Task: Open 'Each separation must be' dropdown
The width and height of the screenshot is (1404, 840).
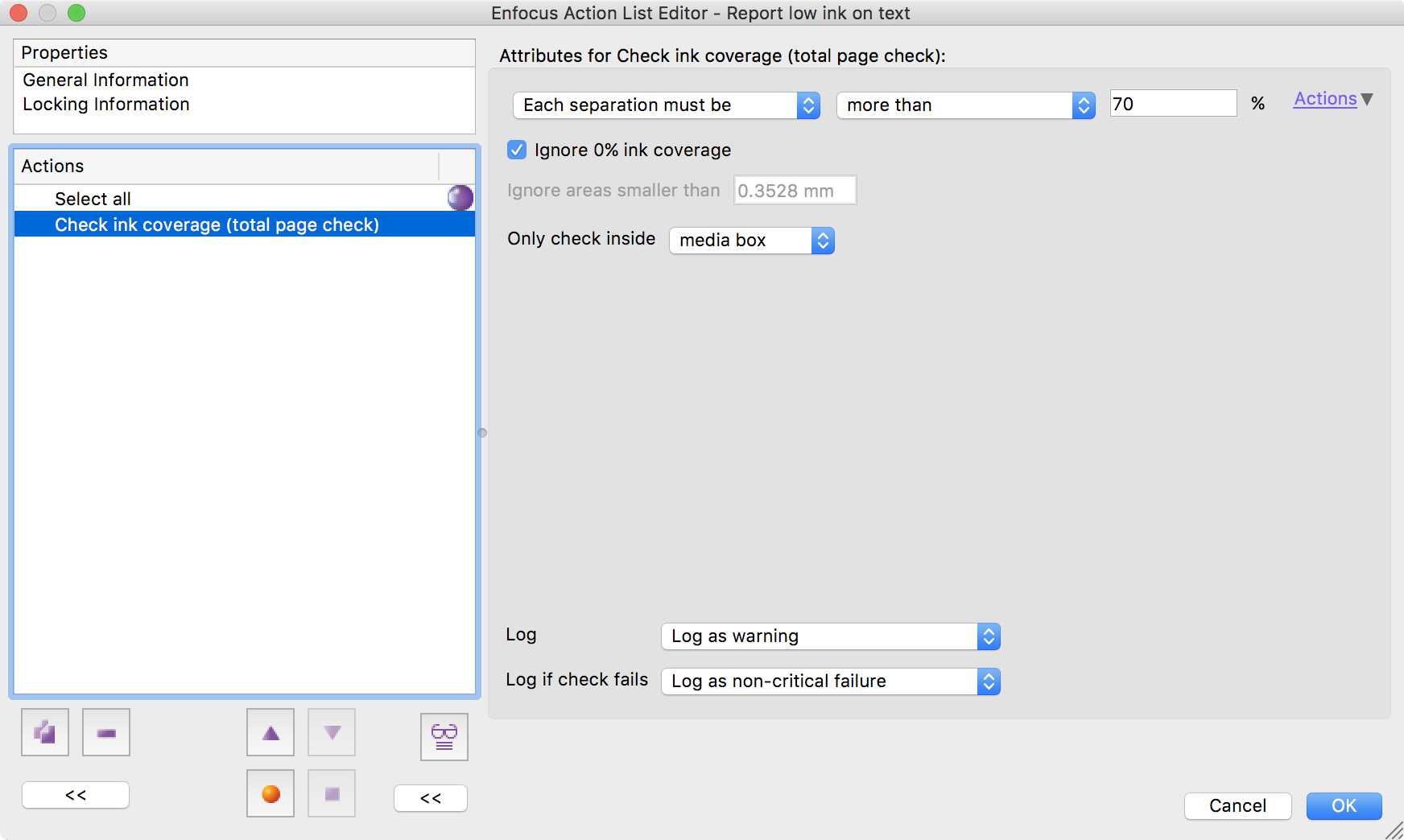Action: point(666,105)
